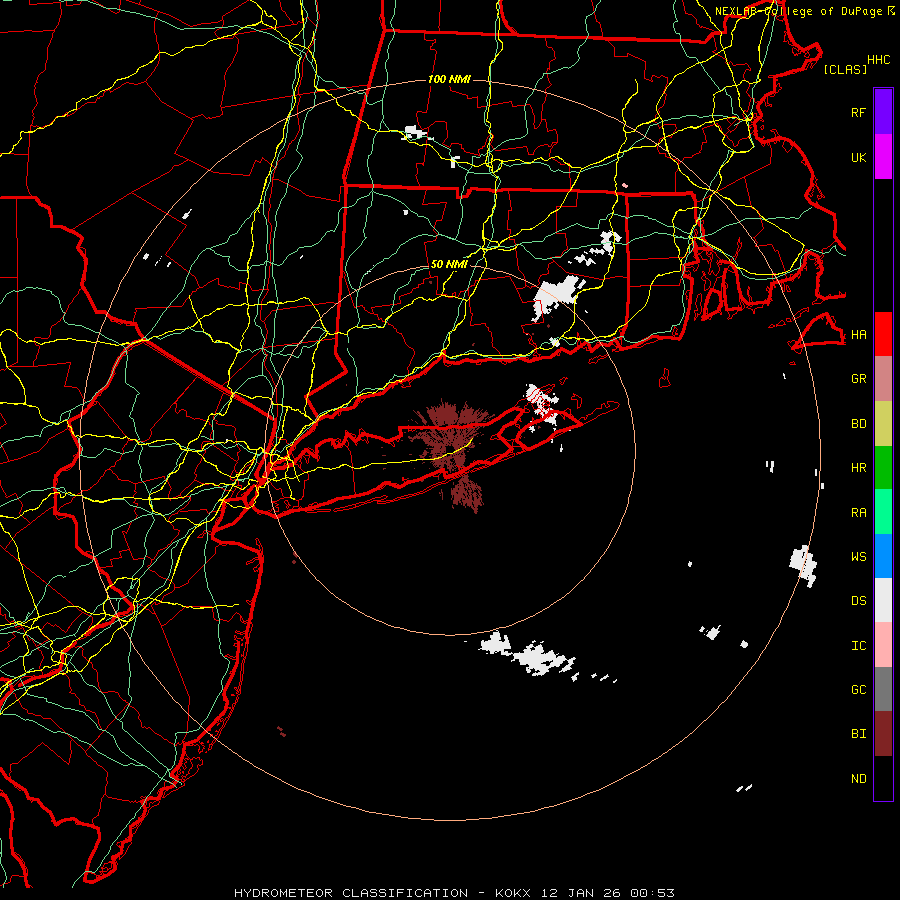Click the 'KOKX' station identifier in caption
The width and height of the screenshot is (900, 900).
[513, 893]
